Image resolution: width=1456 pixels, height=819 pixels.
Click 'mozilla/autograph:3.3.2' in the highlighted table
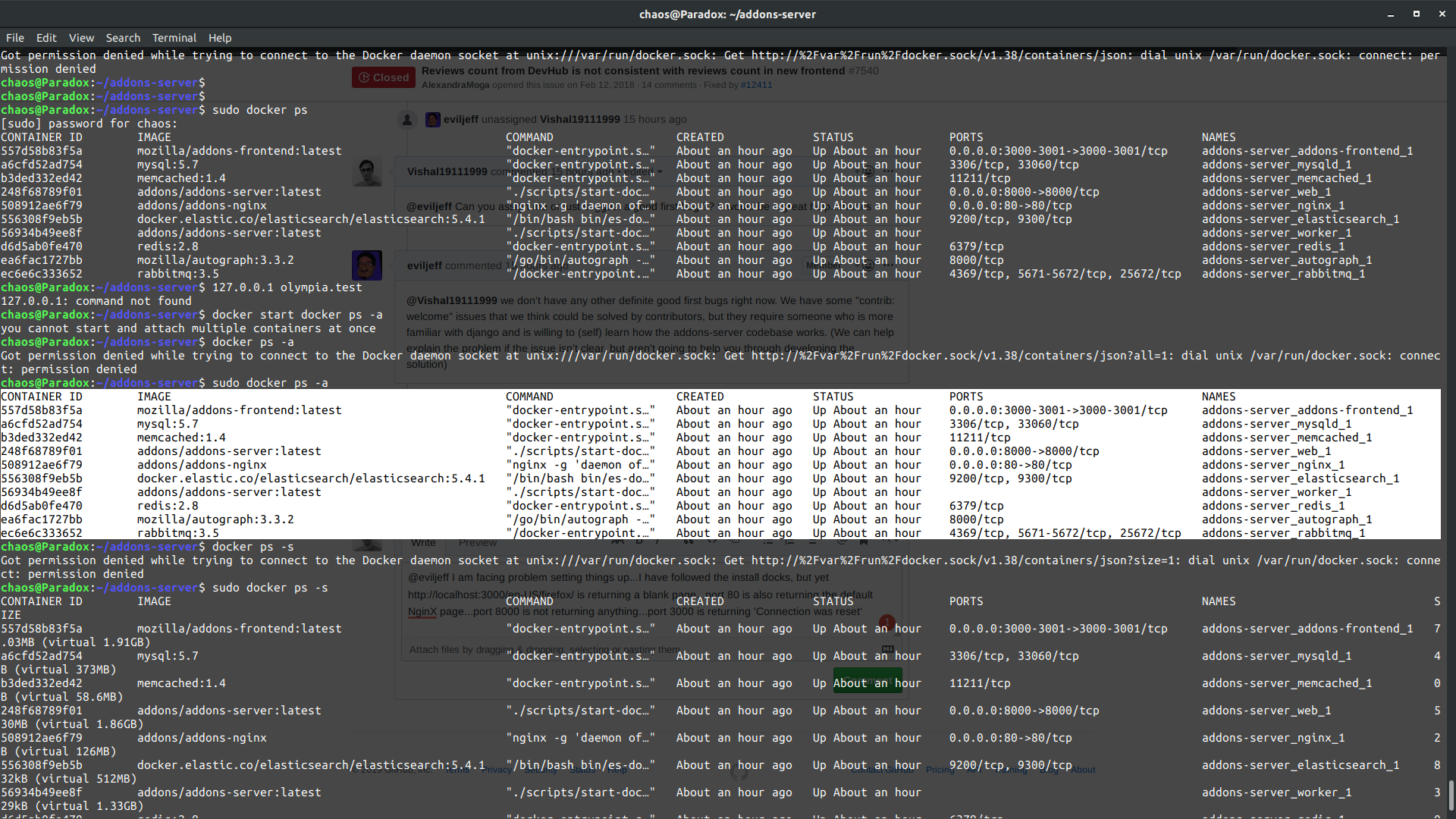[x=215, y=519]
